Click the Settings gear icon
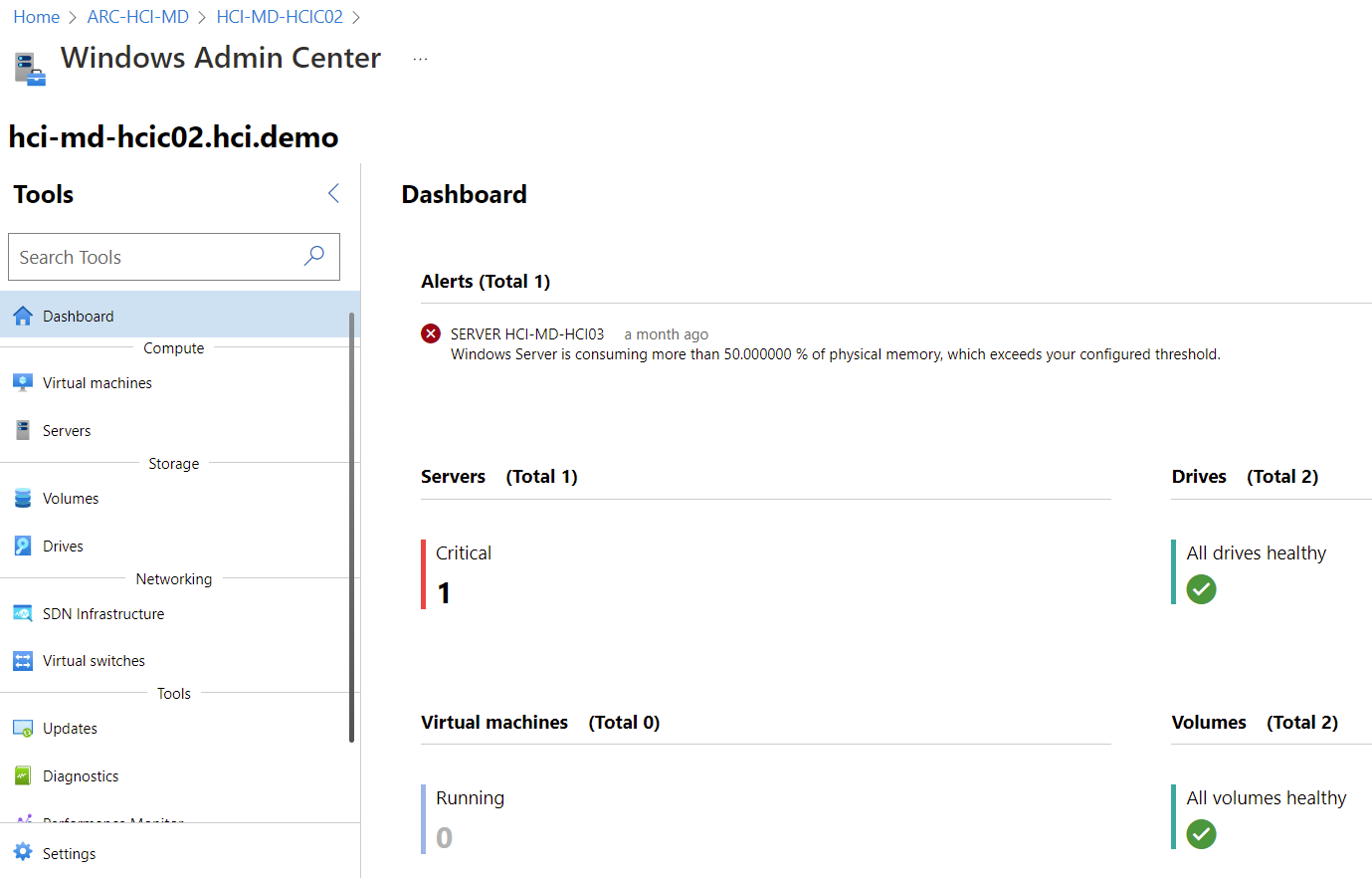The height and width of the screenshot is (878, 1372). 23,852
